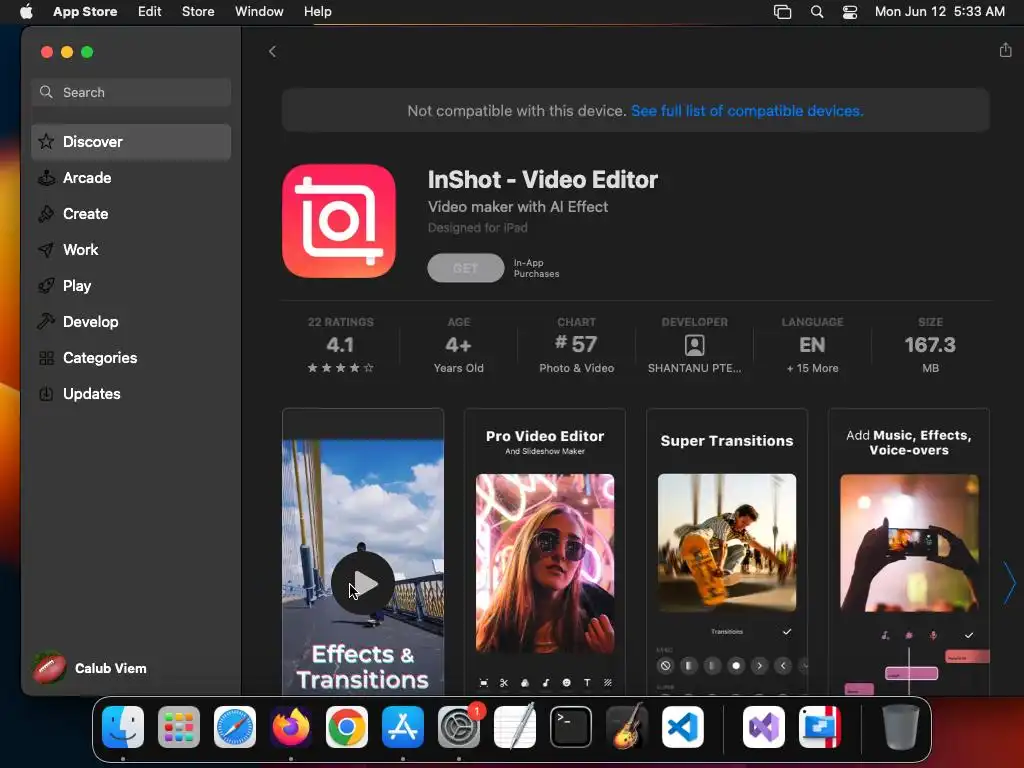Select Discover in the sidebar

tap(131, 142)
